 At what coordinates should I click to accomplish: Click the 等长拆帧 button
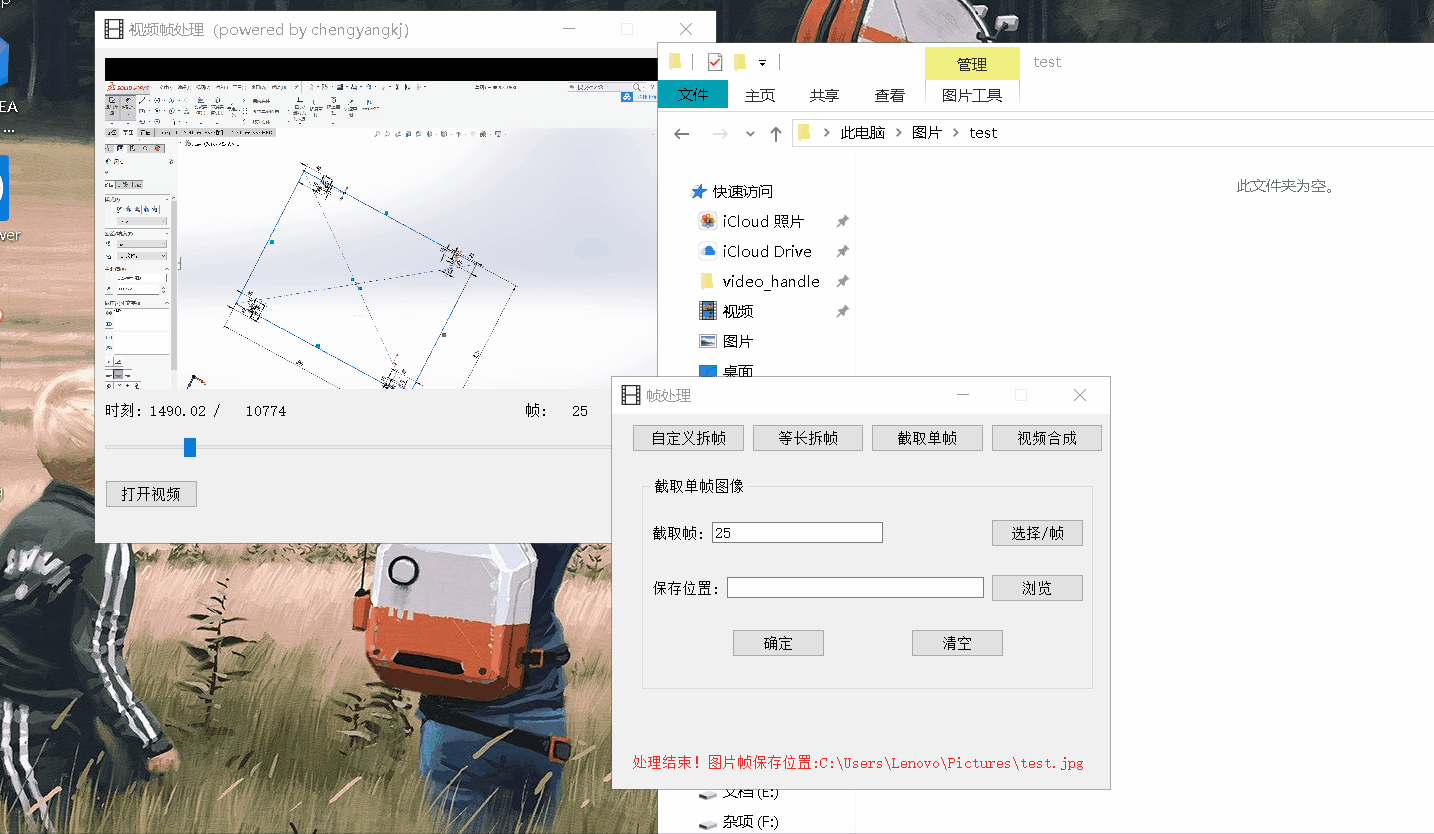pyautogui.click(x=808, y=438)
